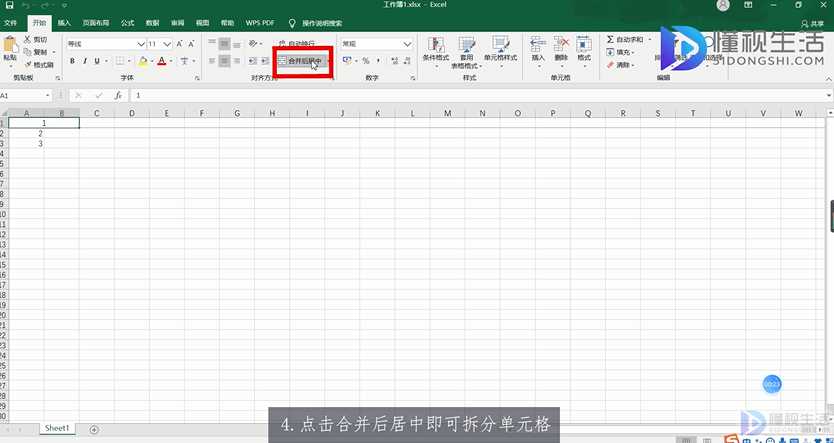Toggle bold formatting (B)

coord(71,61)
